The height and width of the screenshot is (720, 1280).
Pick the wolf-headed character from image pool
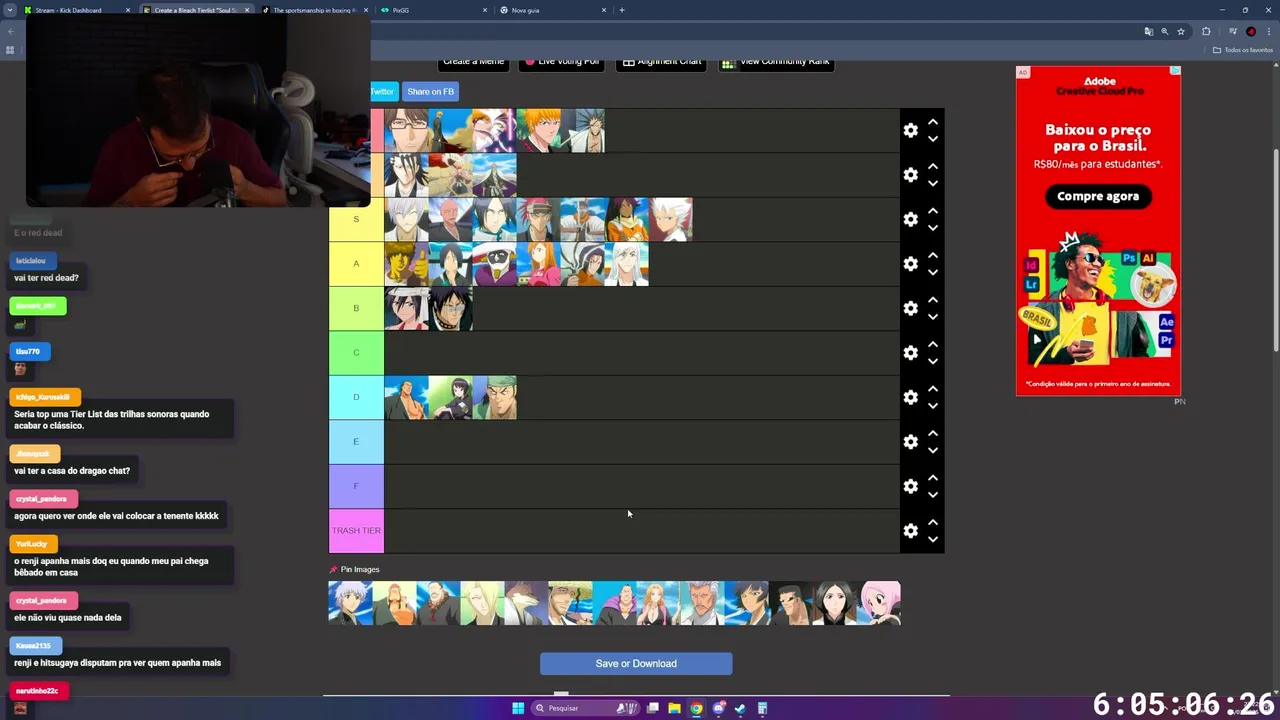[527, 603]
